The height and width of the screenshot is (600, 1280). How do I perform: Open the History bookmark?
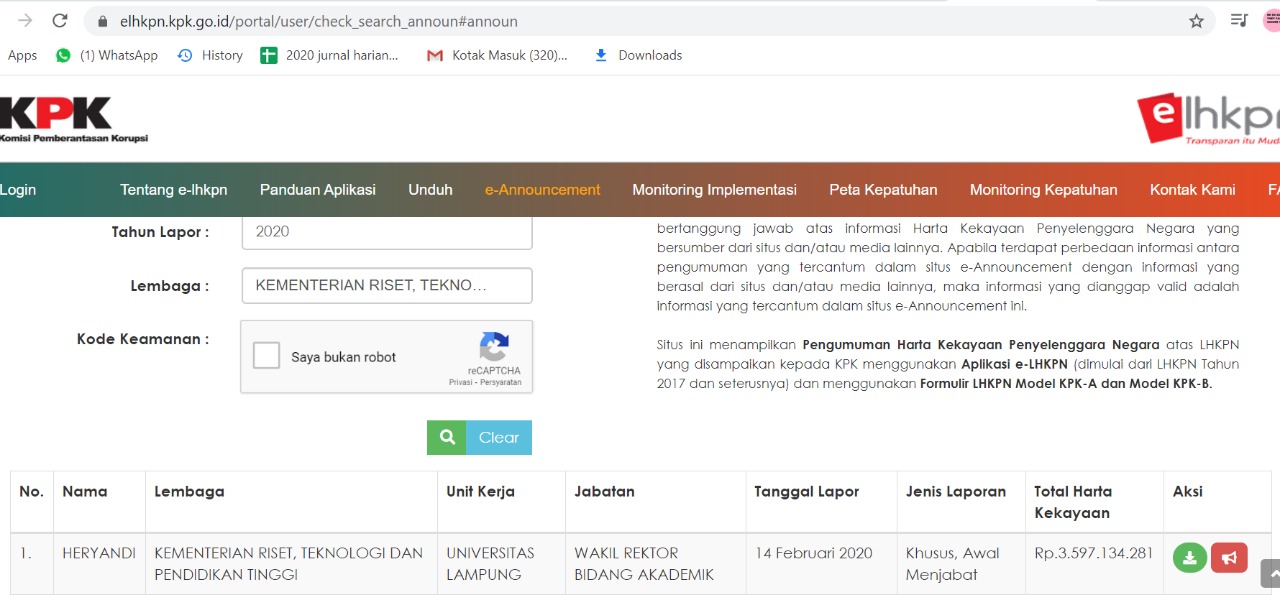[x=210, y=56]
